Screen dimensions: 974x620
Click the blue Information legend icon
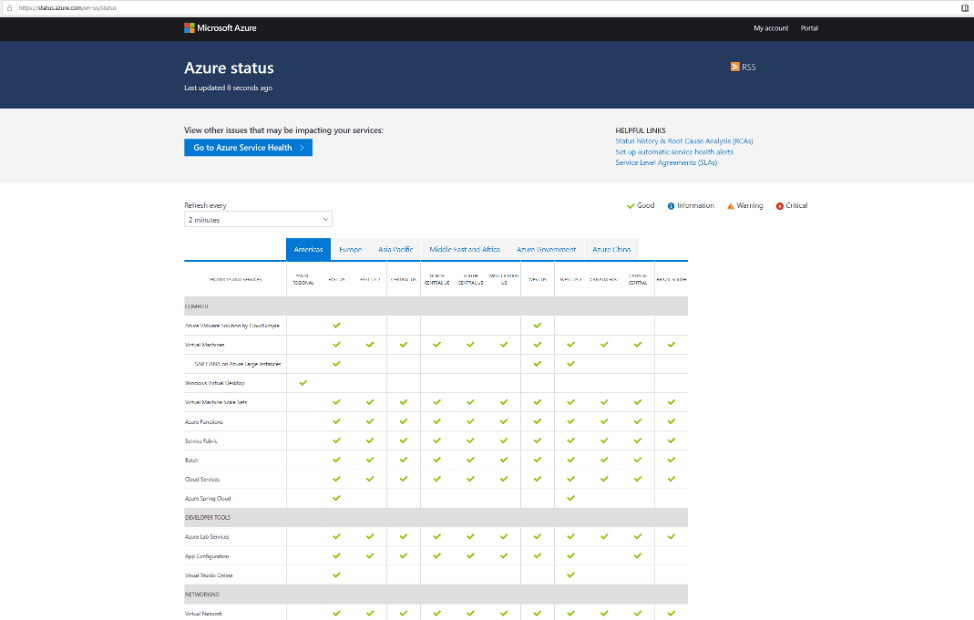point(671,206)
